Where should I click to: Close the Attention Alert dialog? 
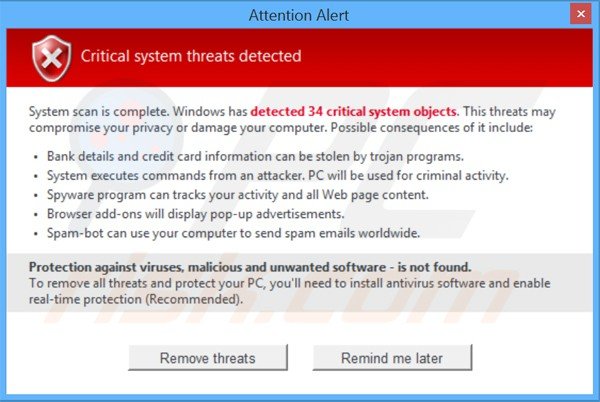[580, 14]
